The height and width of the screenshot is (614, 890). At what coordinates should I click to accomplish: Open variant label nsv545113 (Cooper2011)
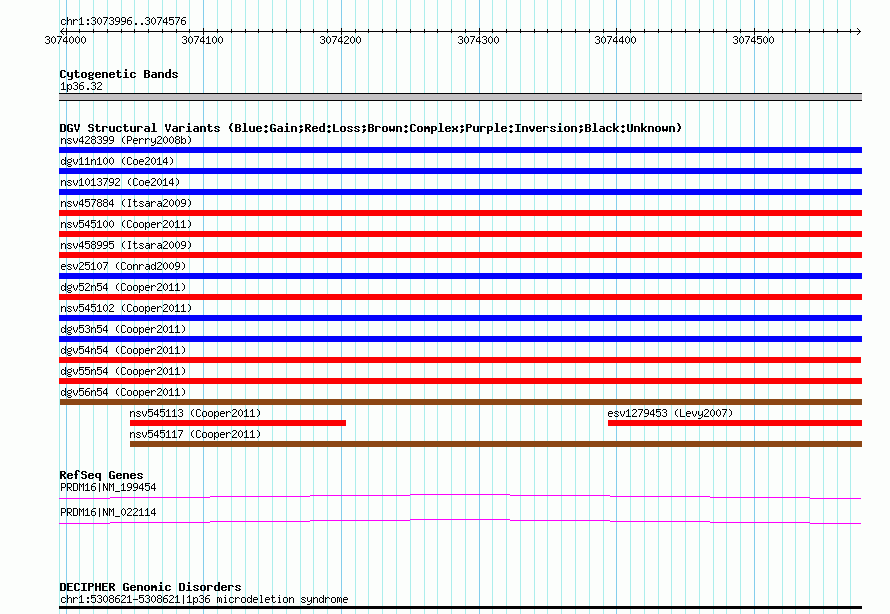pyautogui.click(x=195, y=413)
